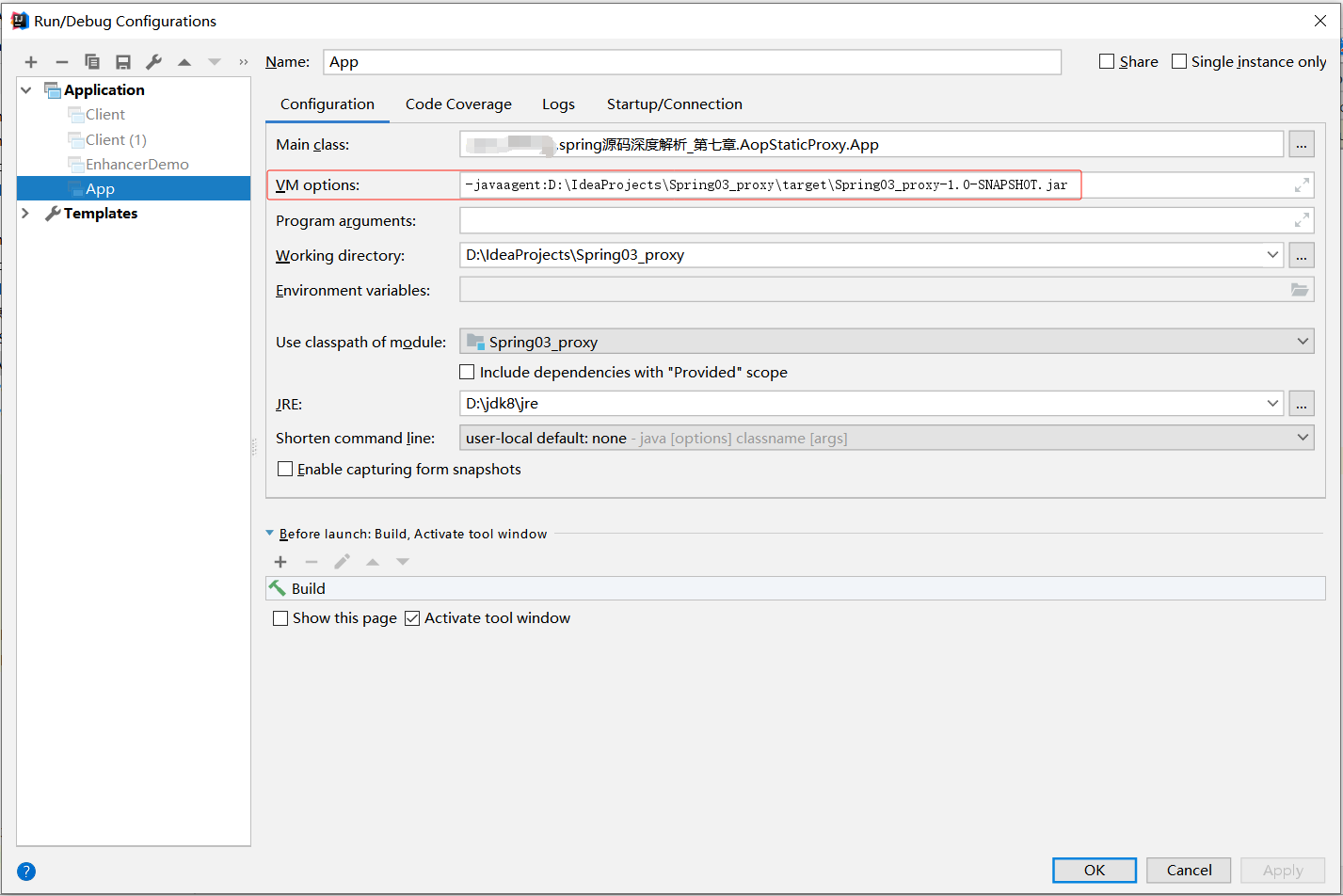Remove a Before launch task
Image resolution: width=1343 pixels, height=896 pixels.
click(312, 562)
